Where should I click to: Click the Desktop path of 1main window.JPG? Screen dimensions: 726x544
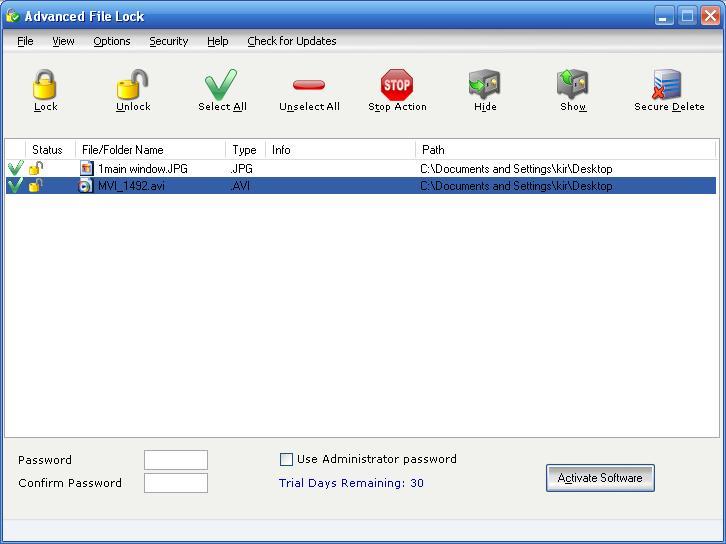point(516,169)
